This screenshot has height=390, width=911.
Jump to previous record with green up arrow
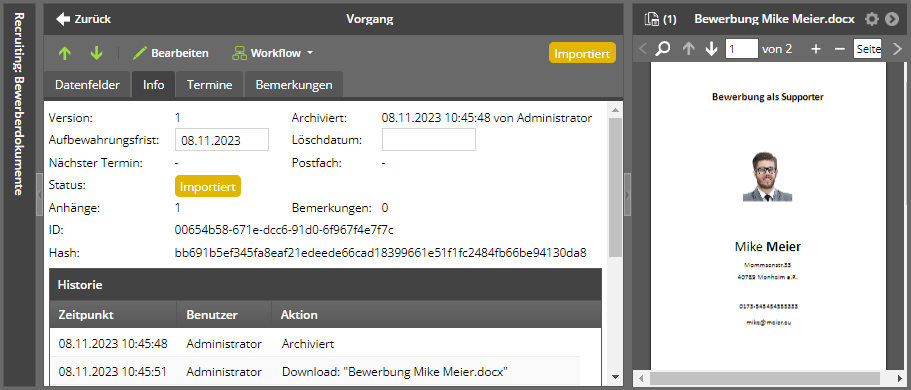click(64, 53)
